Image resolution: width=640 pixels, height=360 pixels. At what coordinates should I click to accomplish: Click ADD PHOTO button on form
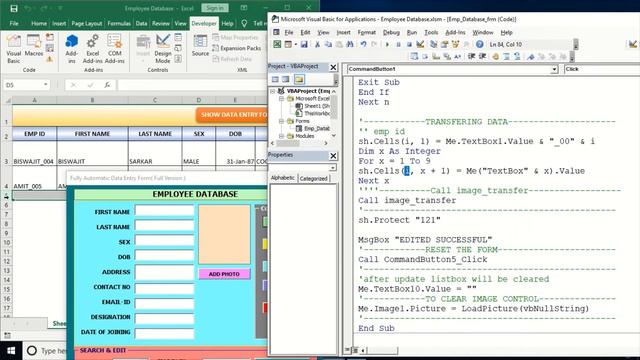coord(224,274)
